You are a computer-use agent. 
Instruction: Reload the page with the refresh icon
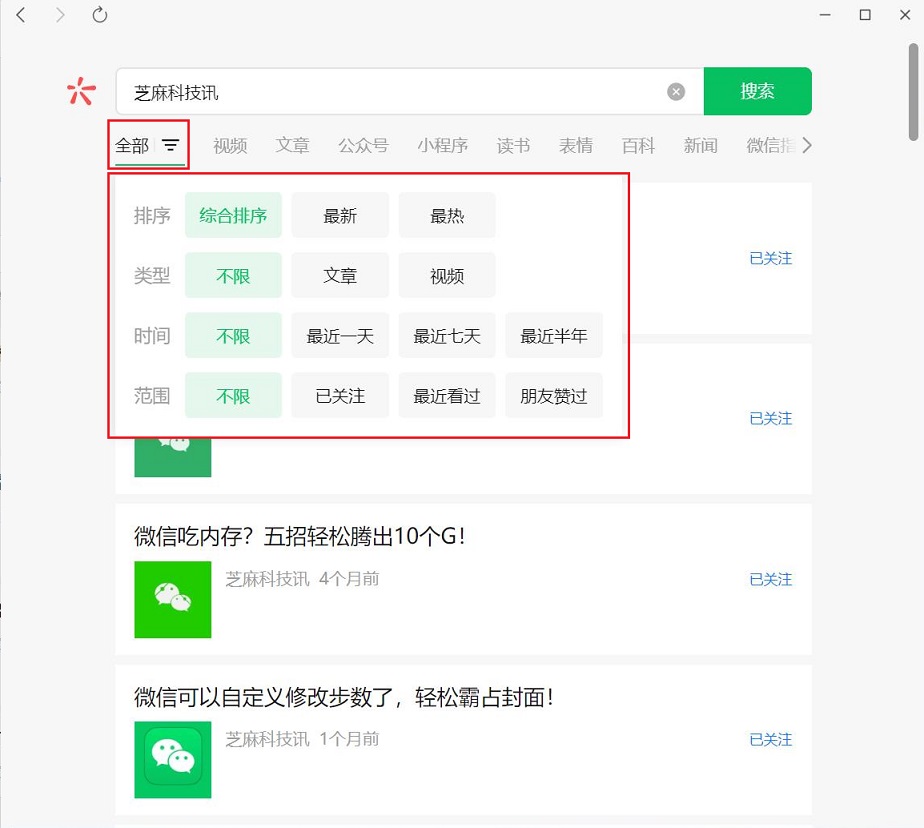[100, 15]
